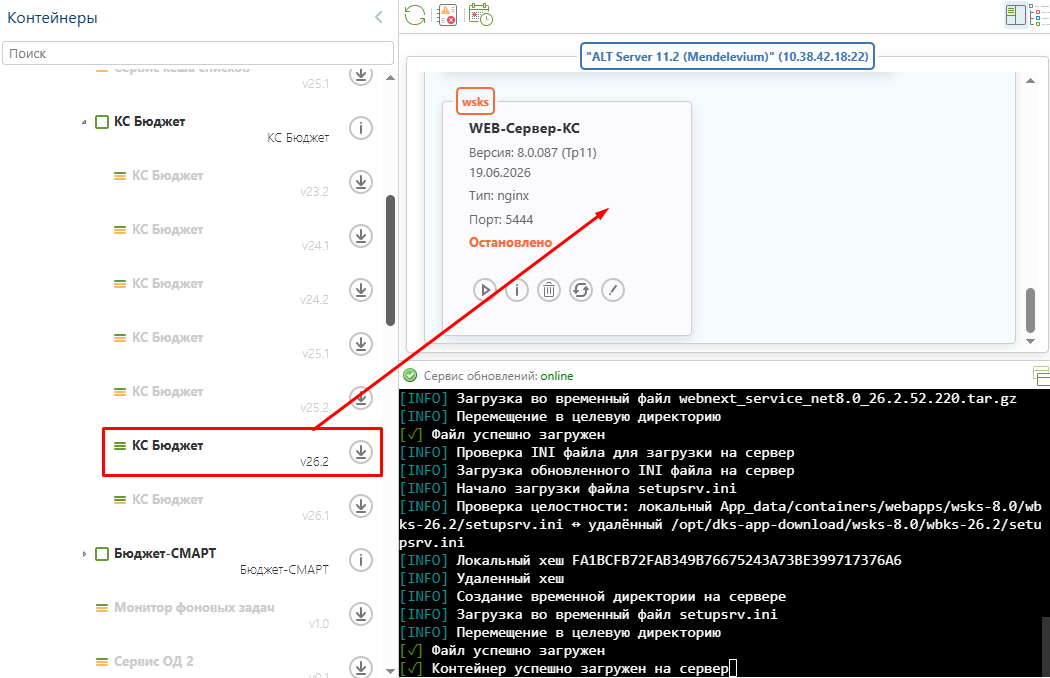Edit WEB-Сервер-КС settings with pencil icon
The width and height of the screenshot is (1050, 678).
613,290
